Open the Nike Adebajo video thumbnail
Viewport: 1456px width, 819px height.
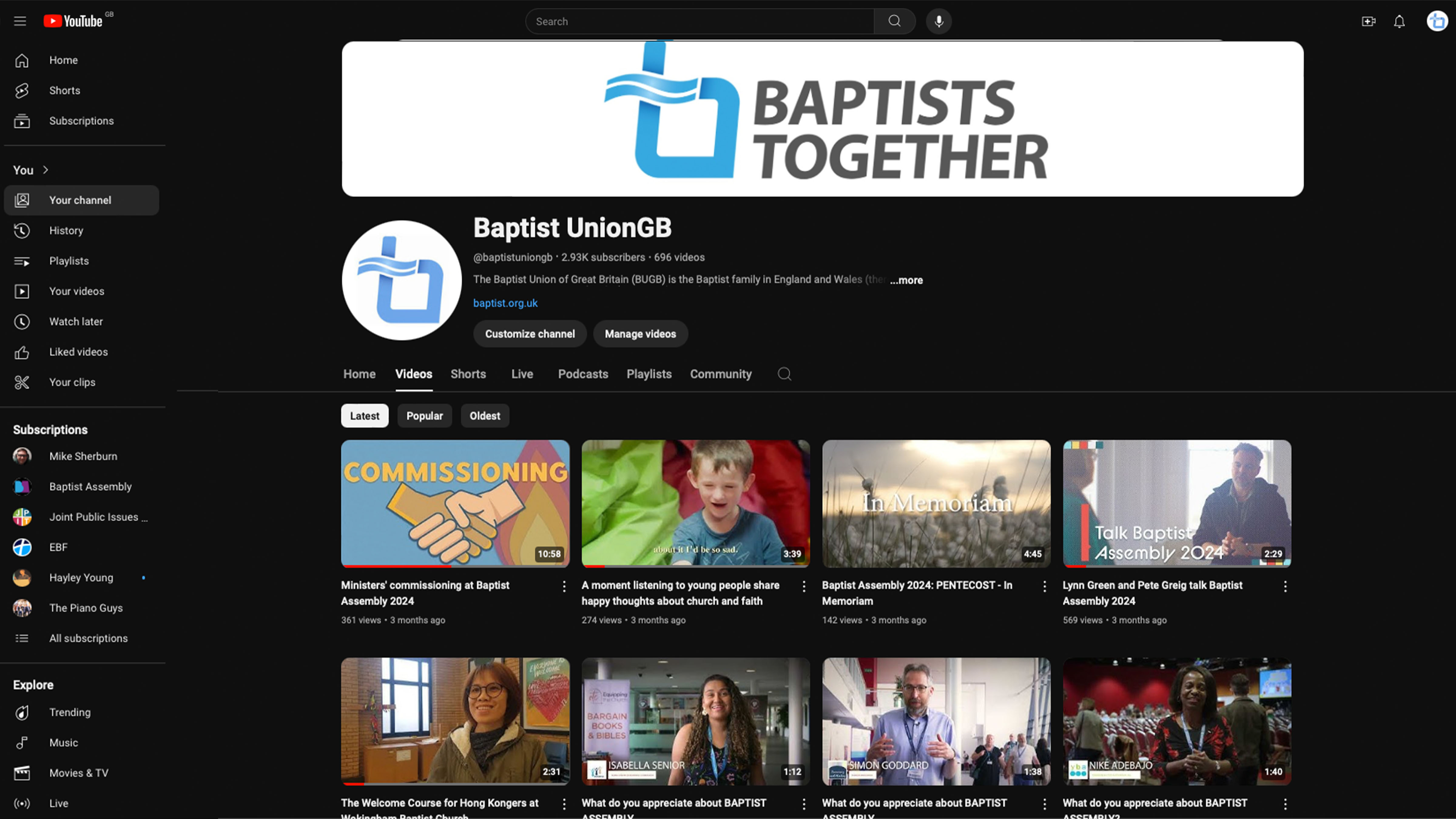tap(1177, 721)
